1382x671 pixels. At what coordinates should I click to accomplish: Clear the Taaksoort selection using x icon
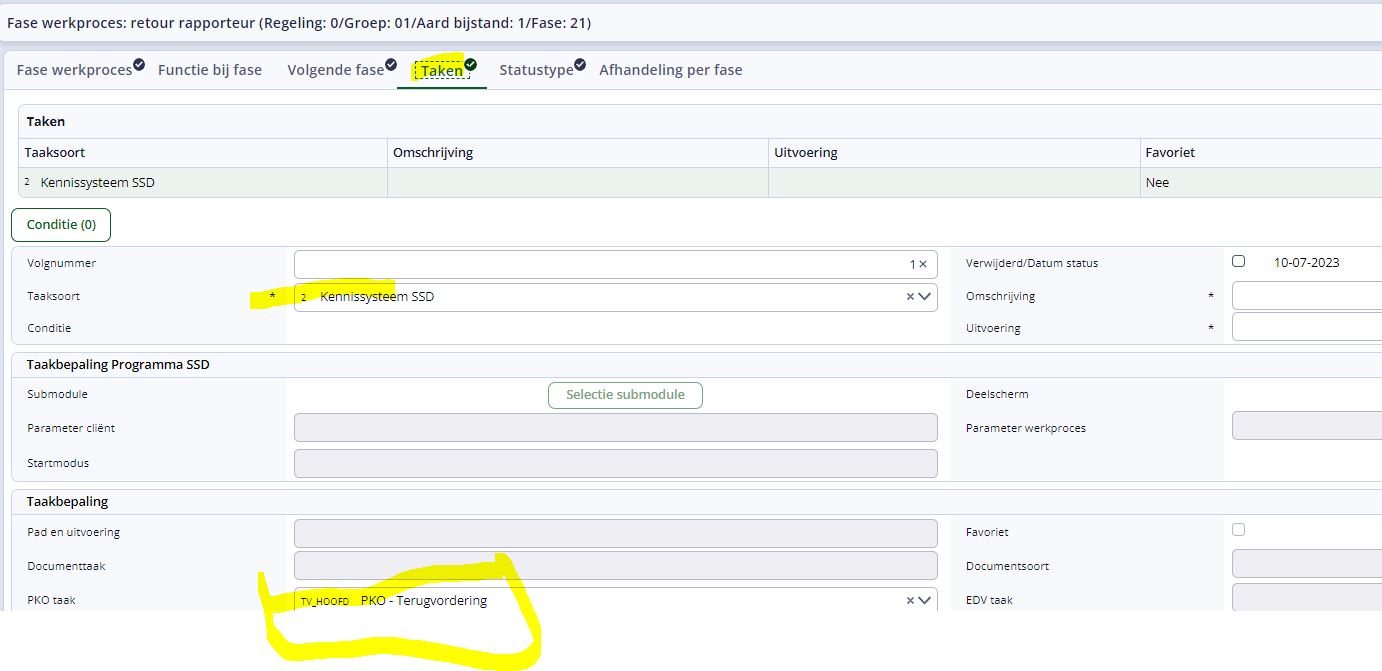tap(910, 297)
